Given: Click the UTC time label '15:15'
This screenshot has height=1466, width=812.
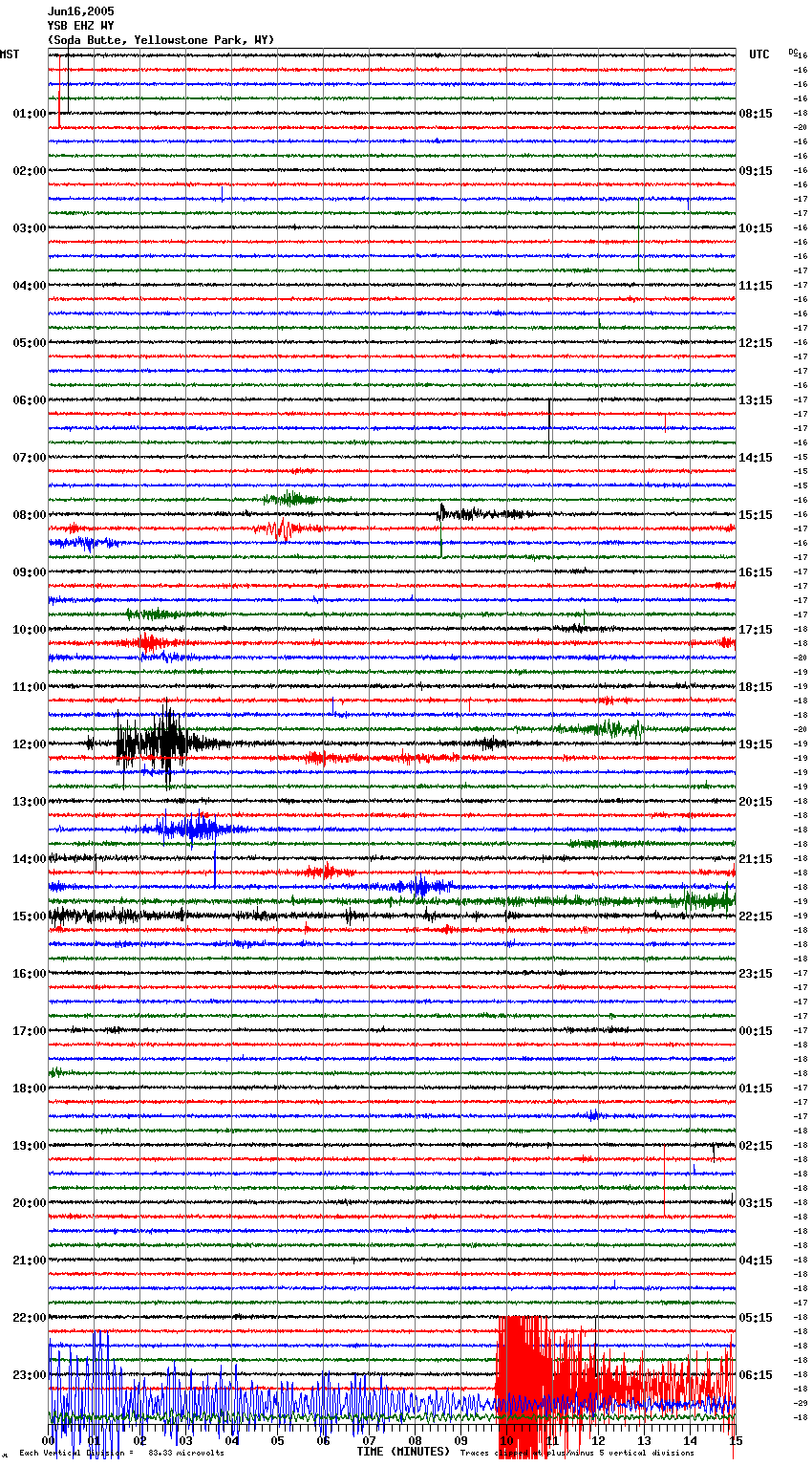Looking at the screenshot, I should tap(756, 515).
